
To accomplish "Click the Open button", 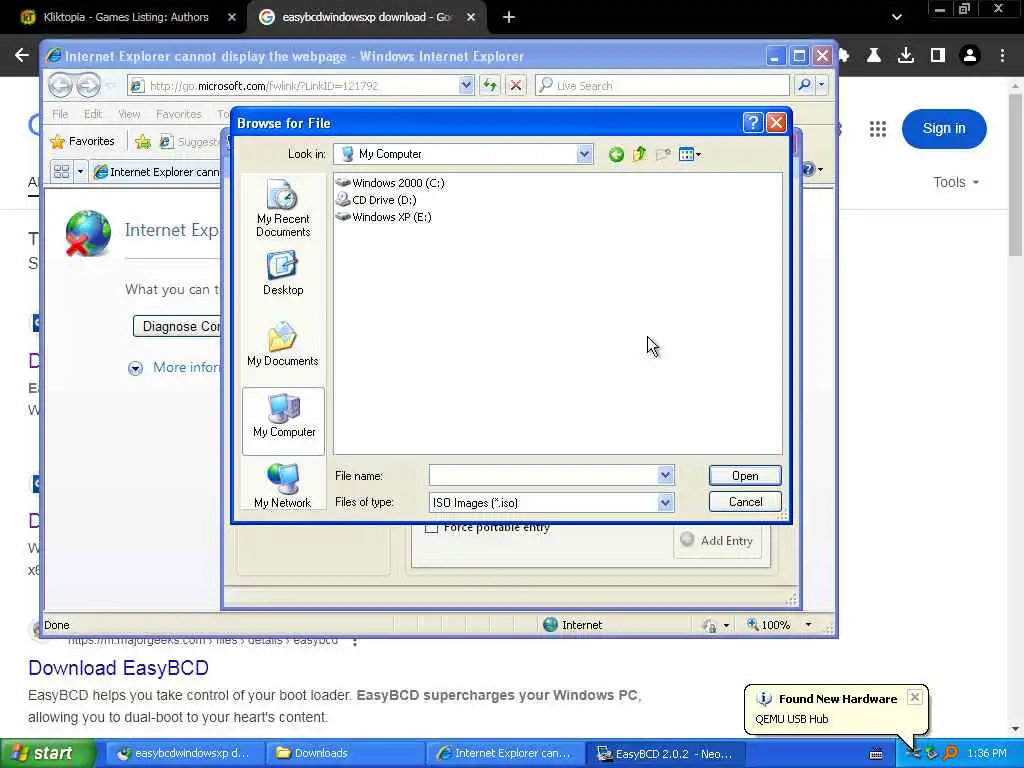I will [x=745, y=475].
